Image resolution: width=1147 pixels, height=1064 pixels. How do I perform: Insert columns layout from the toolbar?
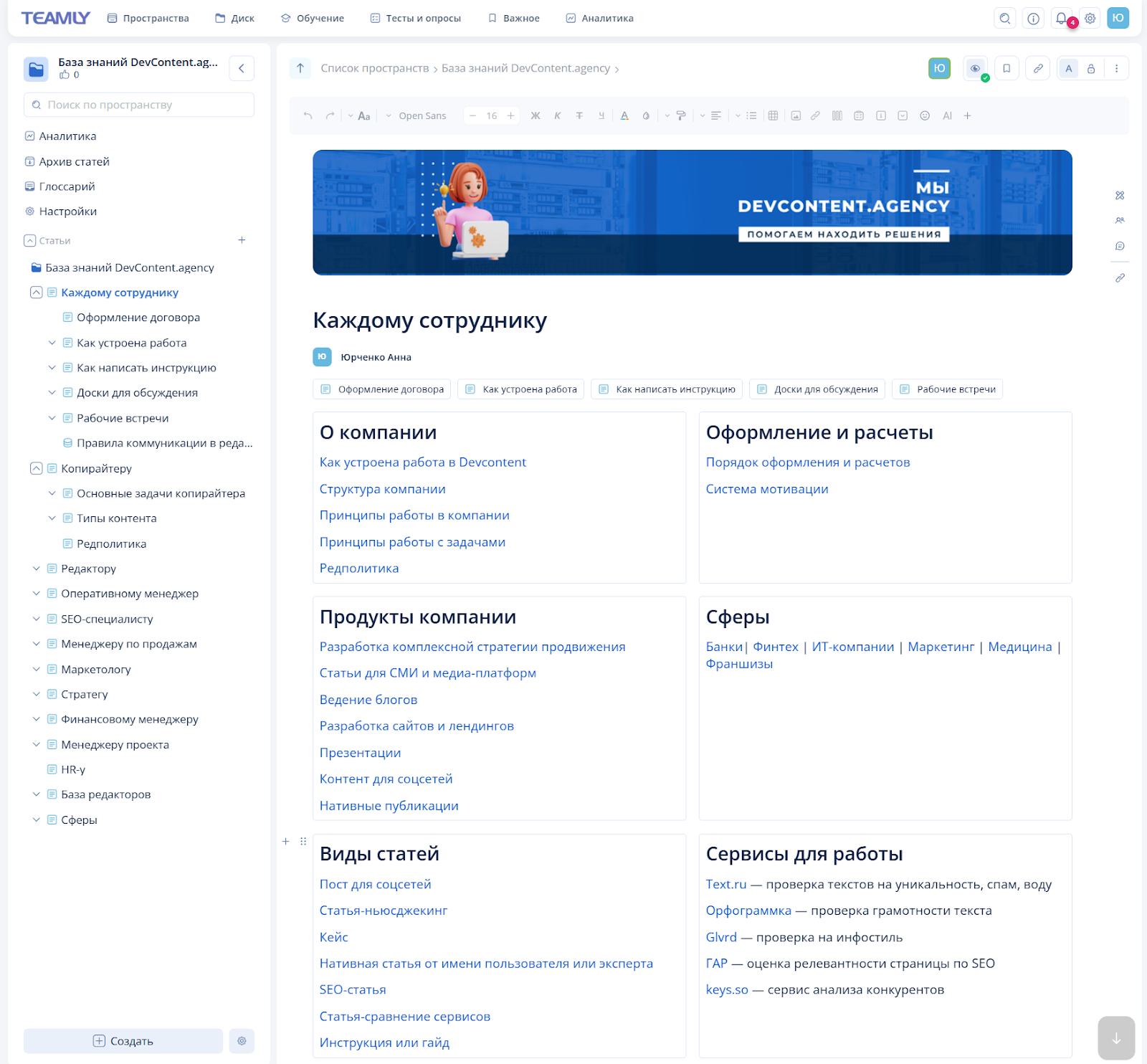click(x=837, y=115)
